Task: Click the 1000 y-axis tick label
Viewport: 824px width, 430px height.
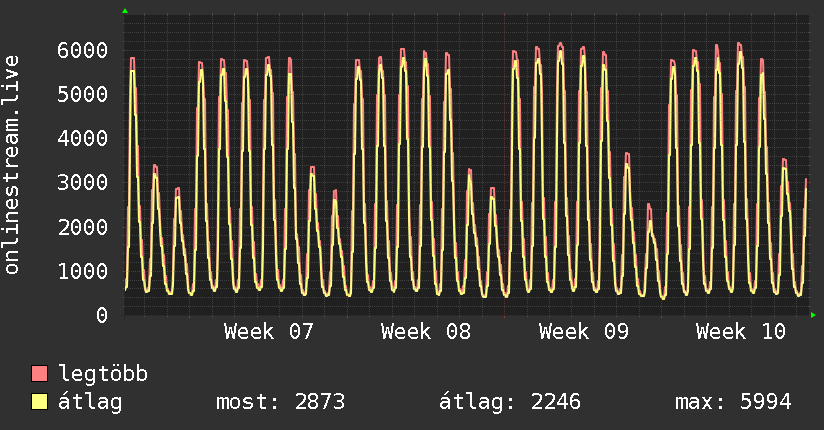Action: tap(82, 271)
